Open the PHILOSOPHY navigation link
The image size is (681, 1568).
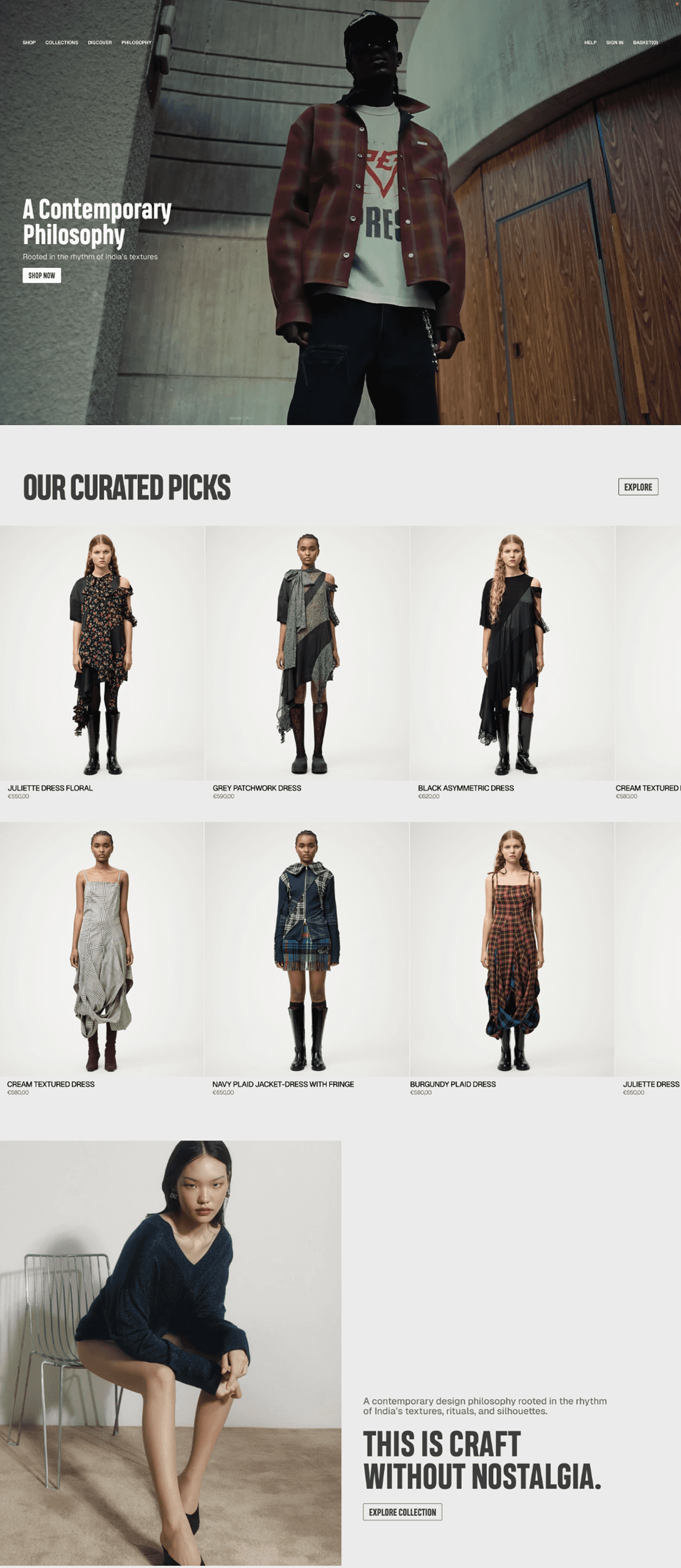click(137, 43)
